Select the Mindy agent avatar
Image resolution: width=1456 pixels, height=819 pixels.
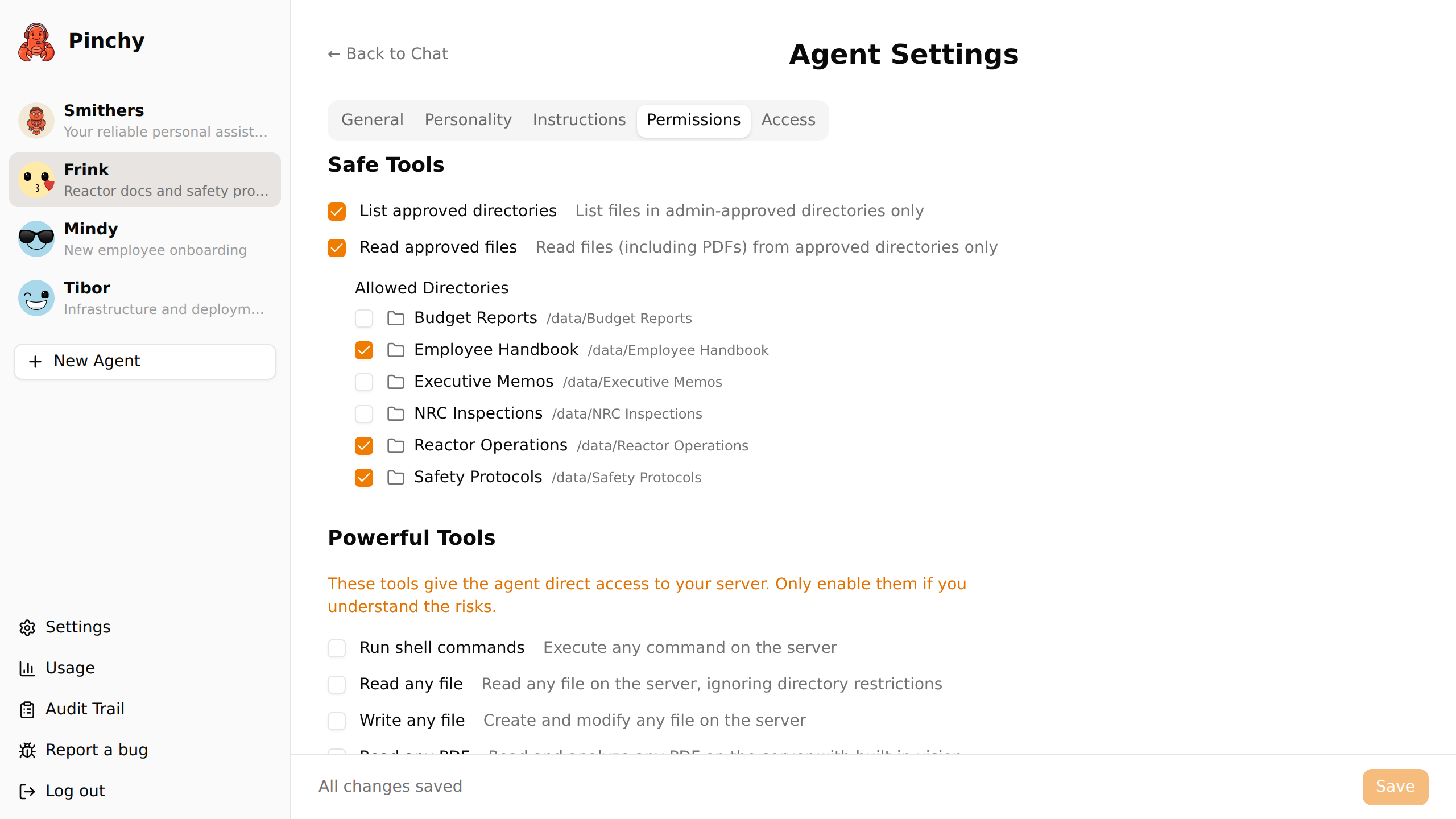click(36, 239)
